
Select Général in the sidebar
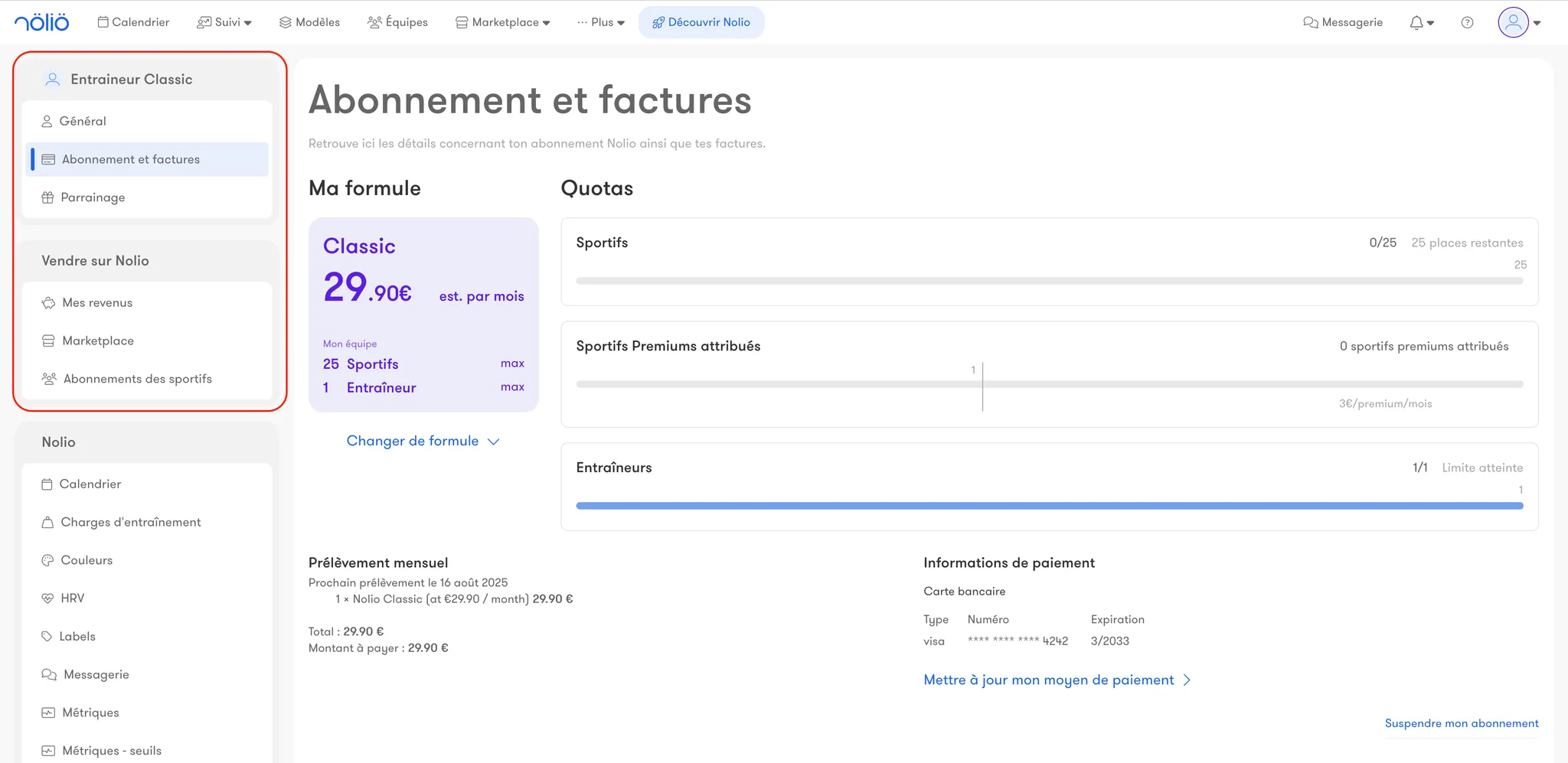[147, 121]
